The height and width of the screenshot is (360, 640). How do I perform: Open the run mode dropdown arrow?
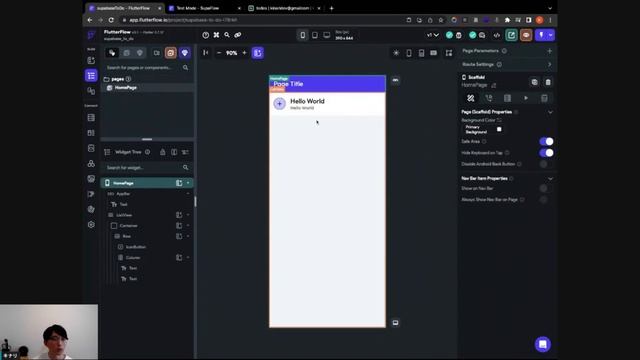(x=551, y=35)
